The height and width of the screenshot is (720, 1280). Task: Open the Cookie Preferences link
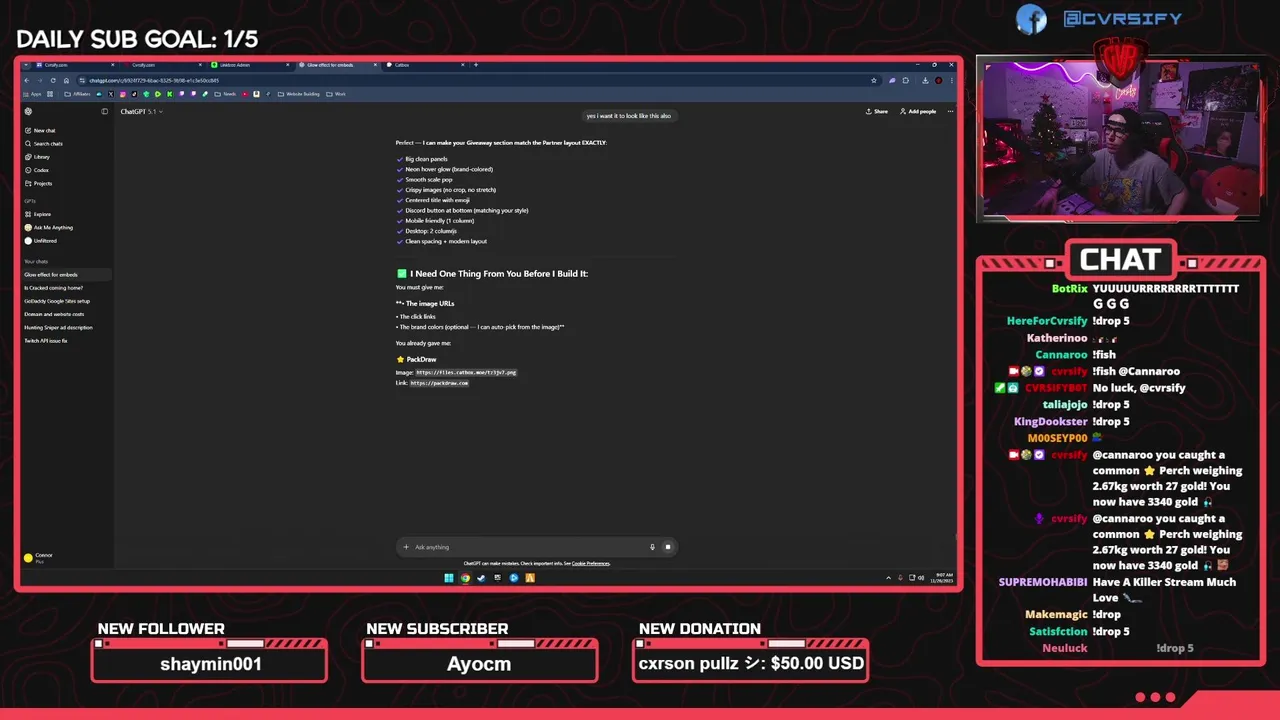pos(591,563)
